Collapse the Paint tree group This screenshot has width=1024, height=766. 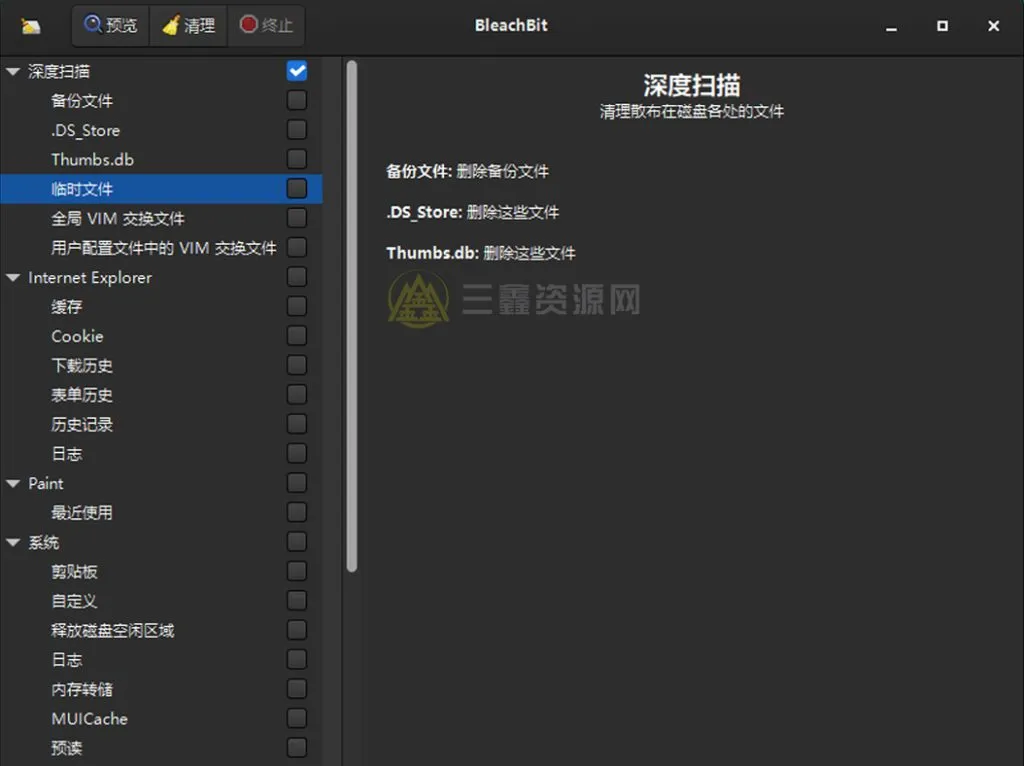[13, 483]
